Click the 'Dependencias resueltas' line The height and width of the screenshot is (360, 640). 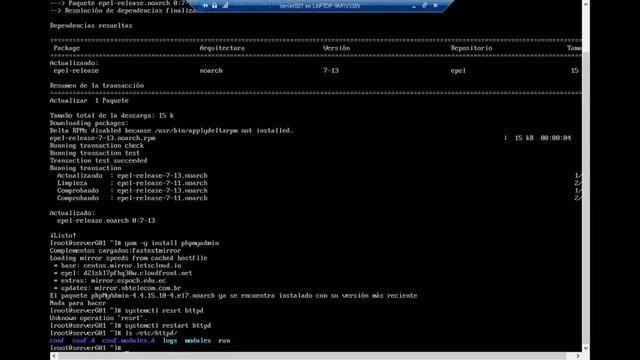point(91,26)
